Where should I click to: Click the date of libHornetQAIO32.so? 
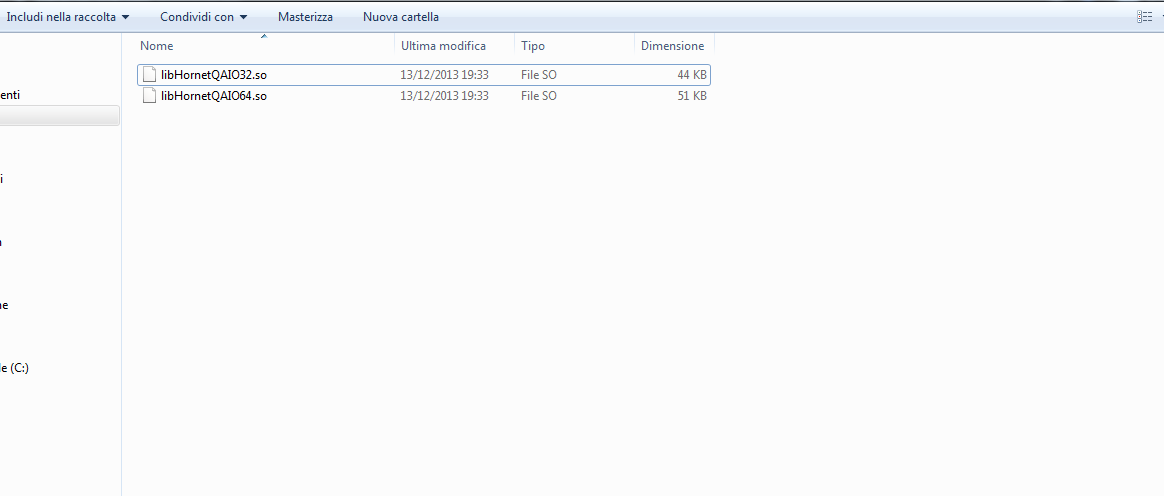[x=444, y=75]
